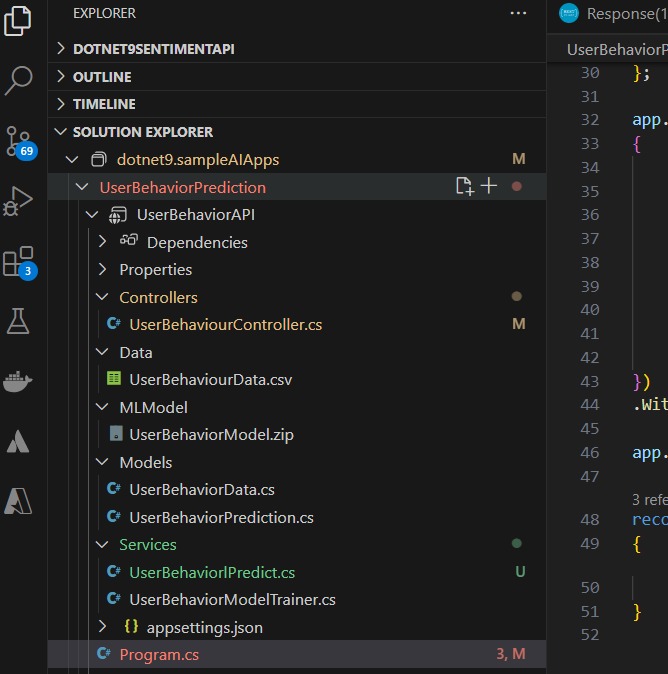The height and width of the screenshot is (674, 668).
Task: Expand the Properties folder chevron
Action: [x=102, y=269]
